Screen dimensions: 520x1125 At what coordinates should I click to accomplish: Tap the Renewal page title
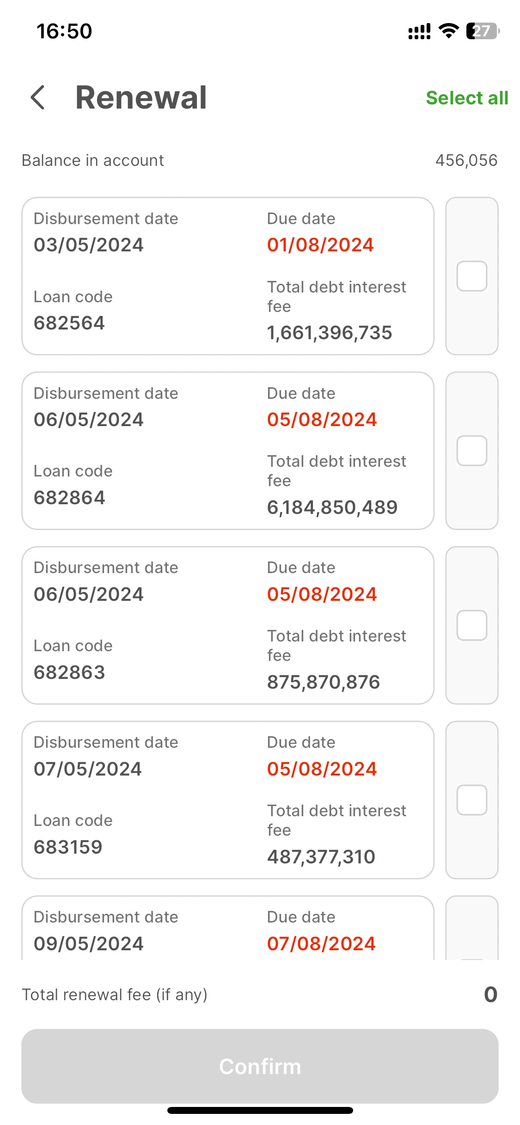(x=141, y=98)
